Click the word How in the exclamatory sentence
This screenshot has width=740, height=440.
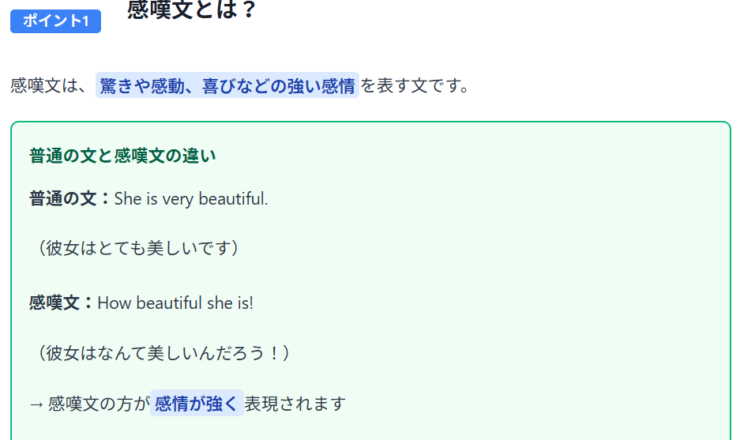(114, 302)
